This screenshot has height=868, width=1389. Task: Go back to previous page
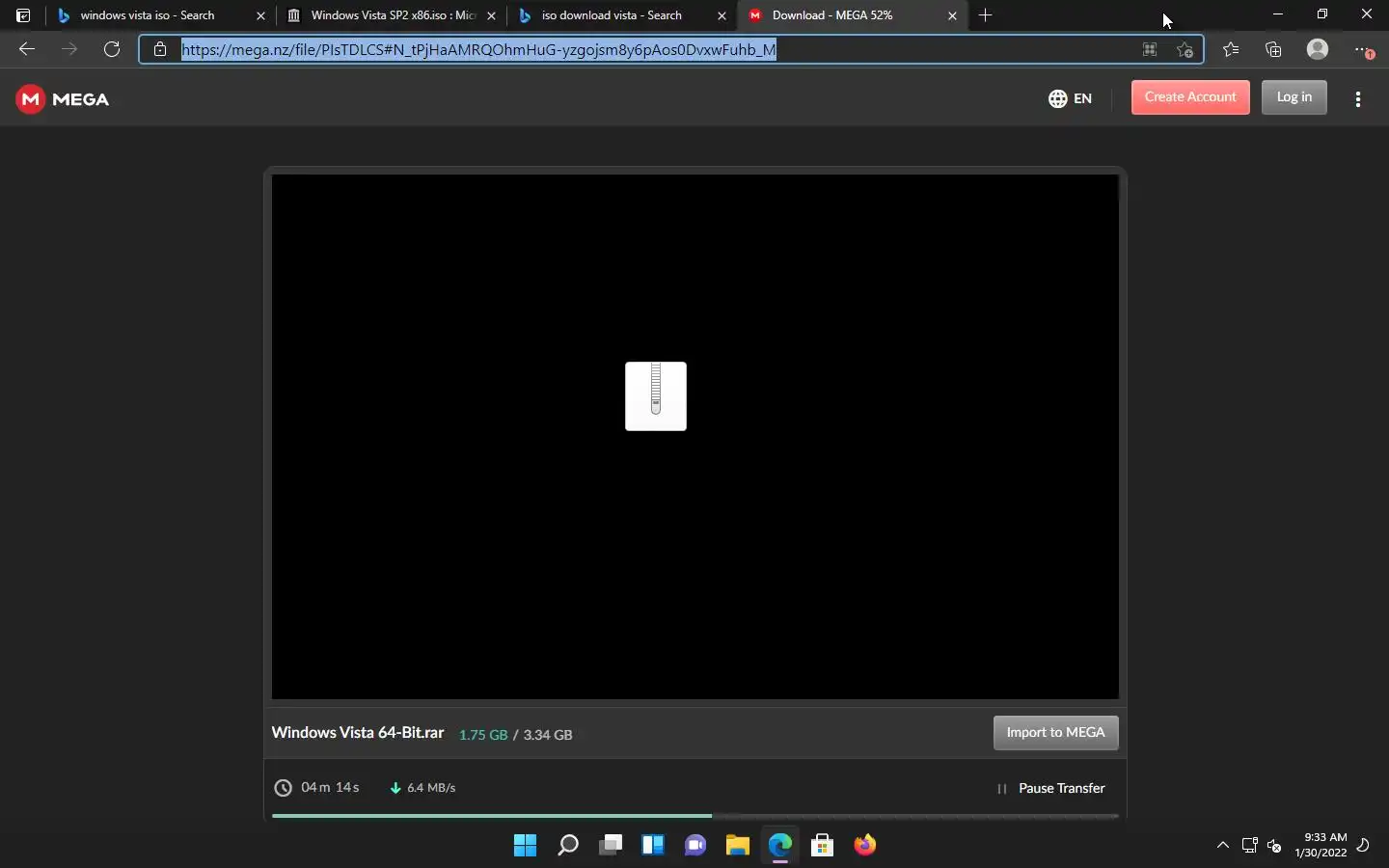coord(27,49)
